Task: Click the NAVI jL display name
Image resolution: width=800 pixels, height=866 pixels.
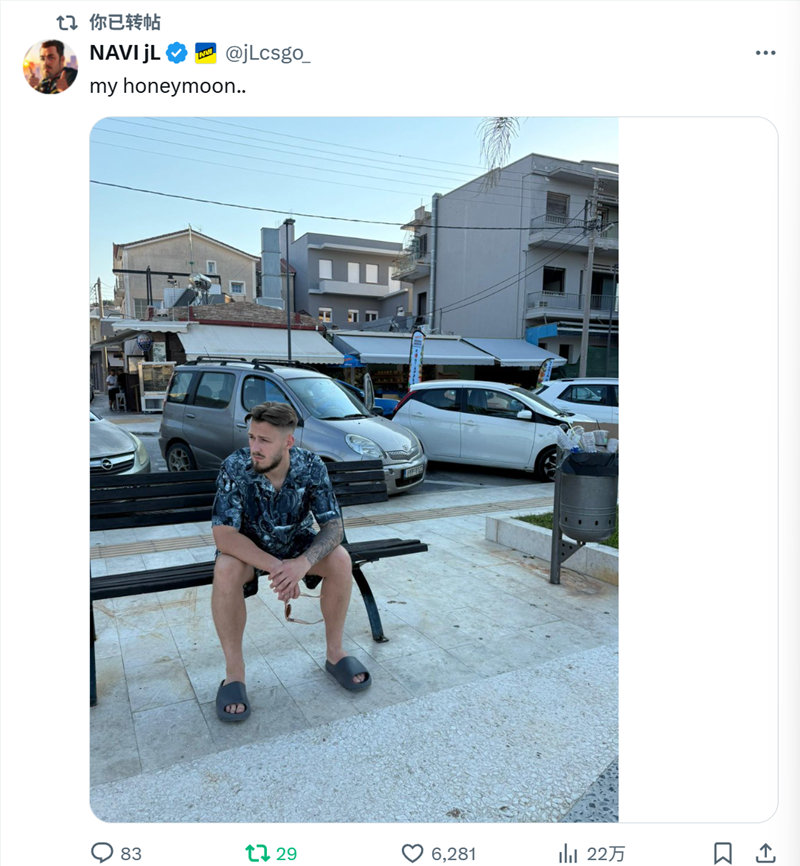Action: click(125, 53)
